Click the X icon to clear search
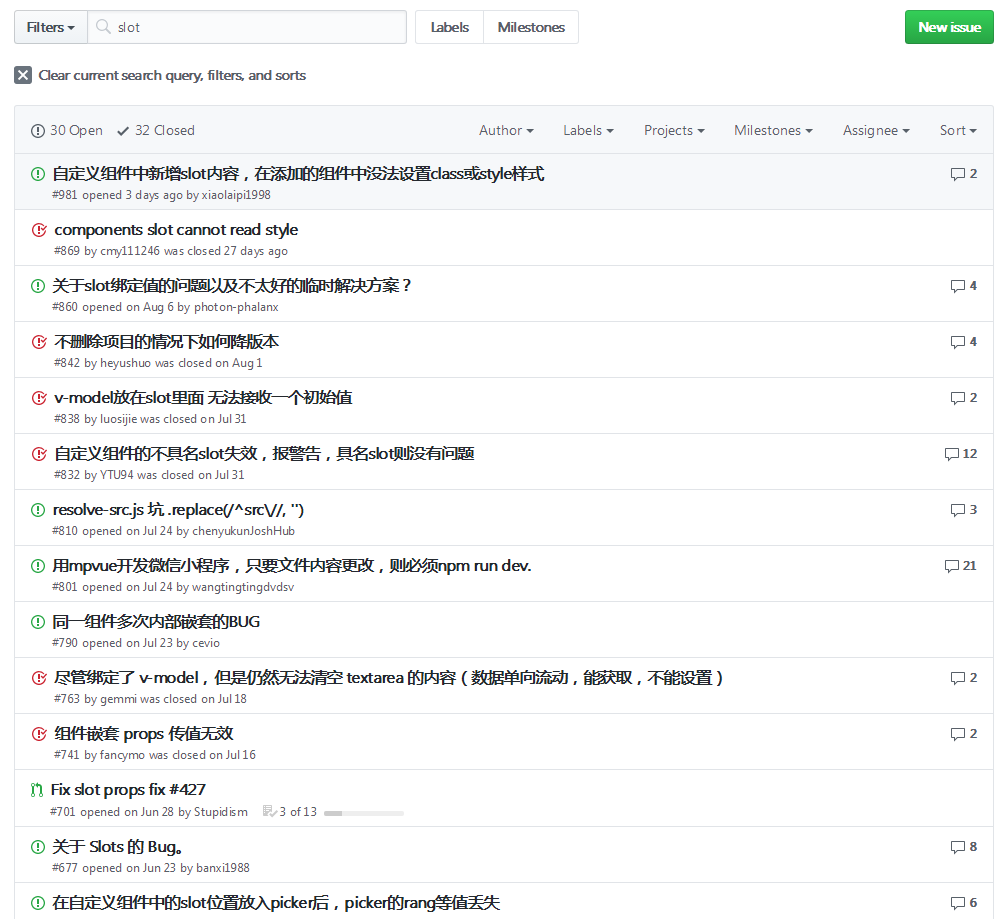The height and width of the screenshot is (919, 1001). point(23,75)
